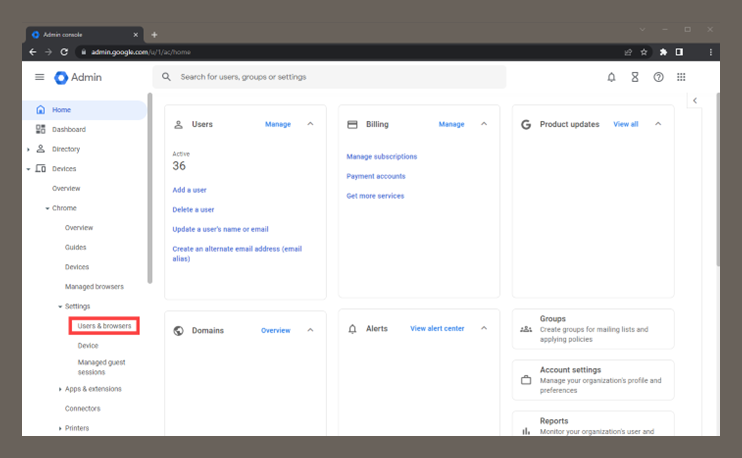The image size is (742, 458).
Task: Open Managed browsers in sidebar
Action: [x=94, y=287]
